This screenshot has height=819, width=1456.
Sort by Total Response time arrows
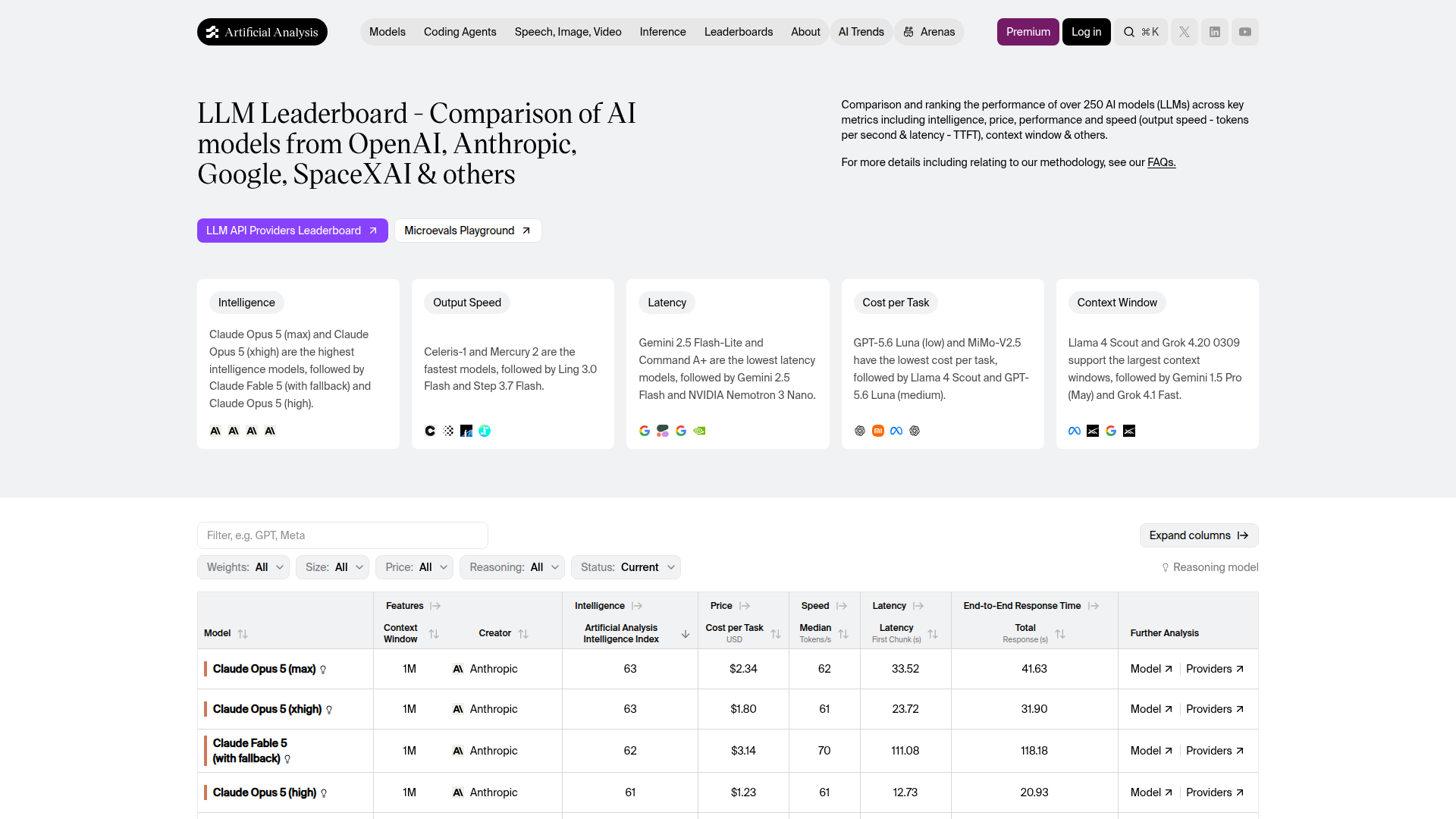click(x=1060, y=633)
